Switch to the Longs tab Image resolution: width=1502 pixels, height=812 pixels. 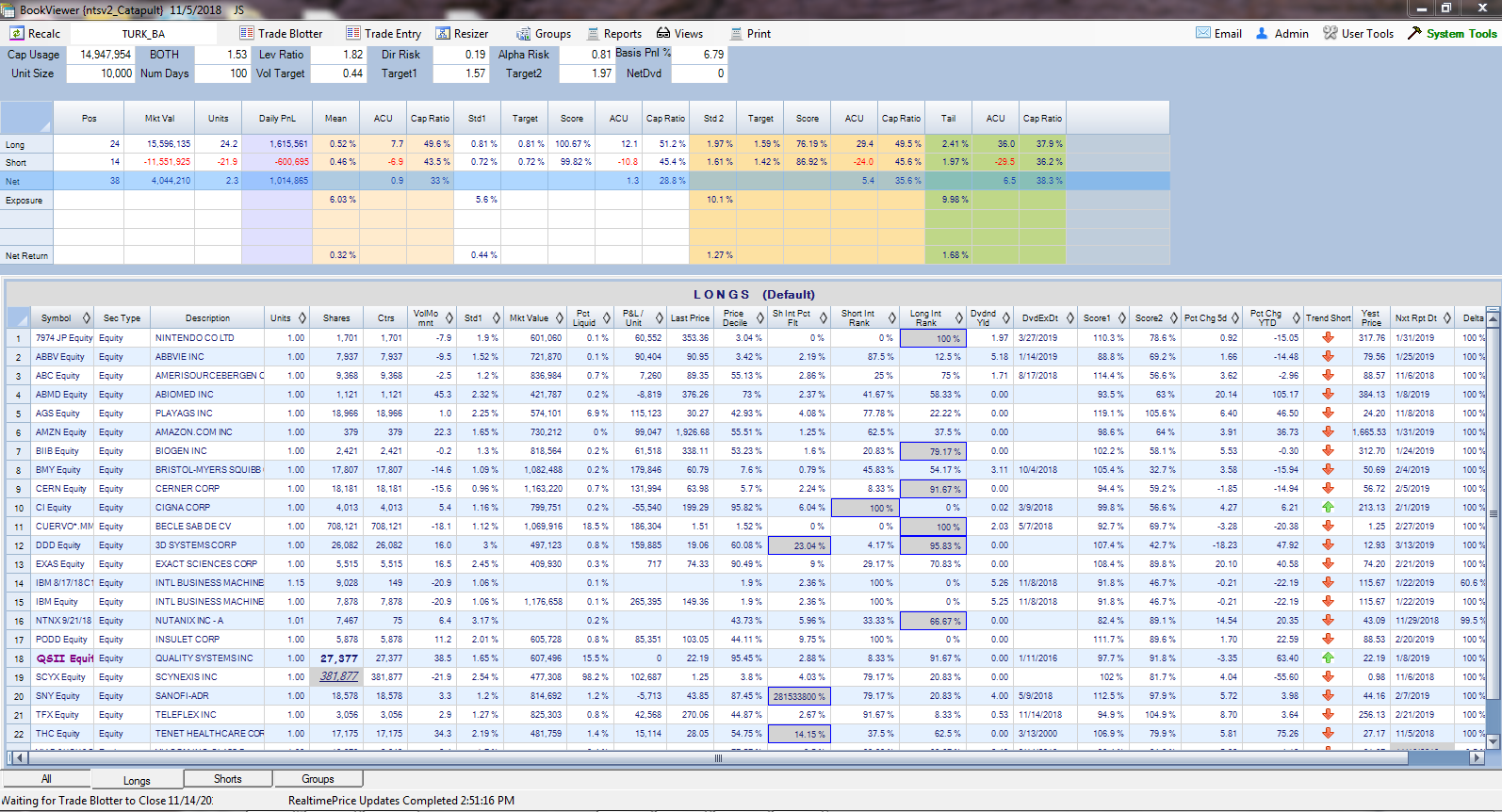pos(137,780)
